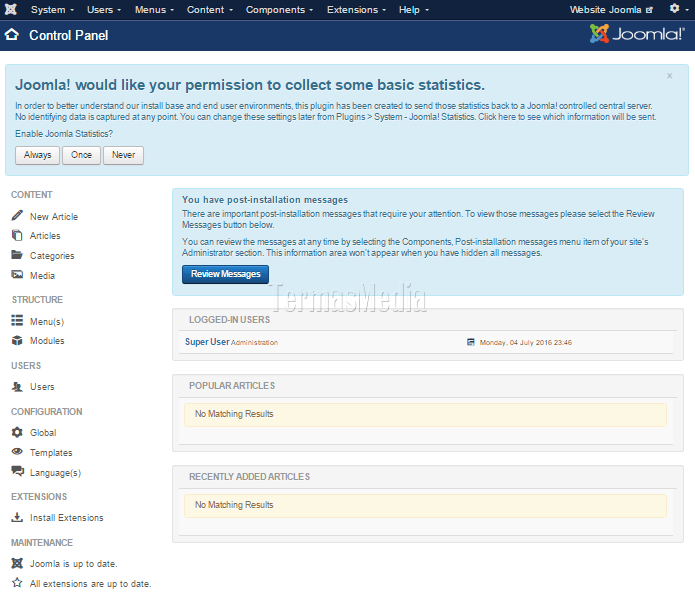The width and height of the screenshot is (695, 594).
Task: Click the Install Extensions download icon
Action: click(17, 517)
